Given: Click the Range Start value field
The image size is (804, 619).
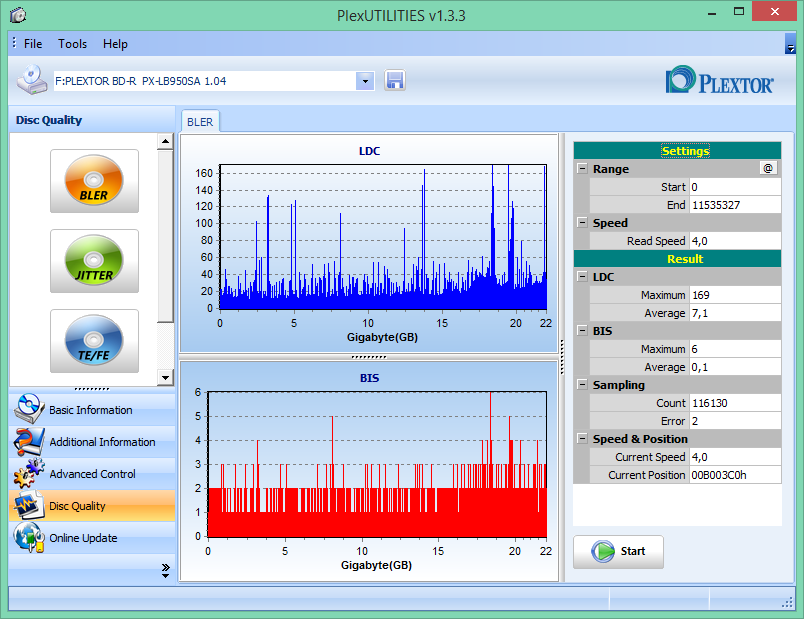Looking at the screenshot, I should click(735, 187).
